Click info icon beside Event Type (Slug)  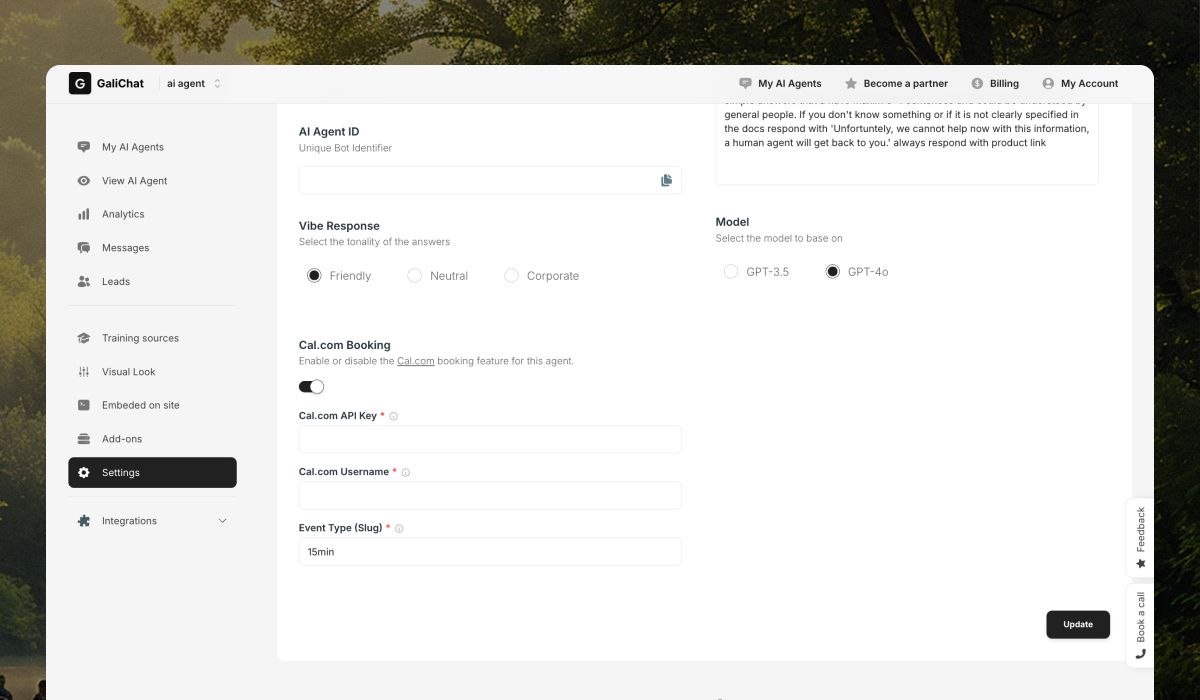tap(399, 528)
